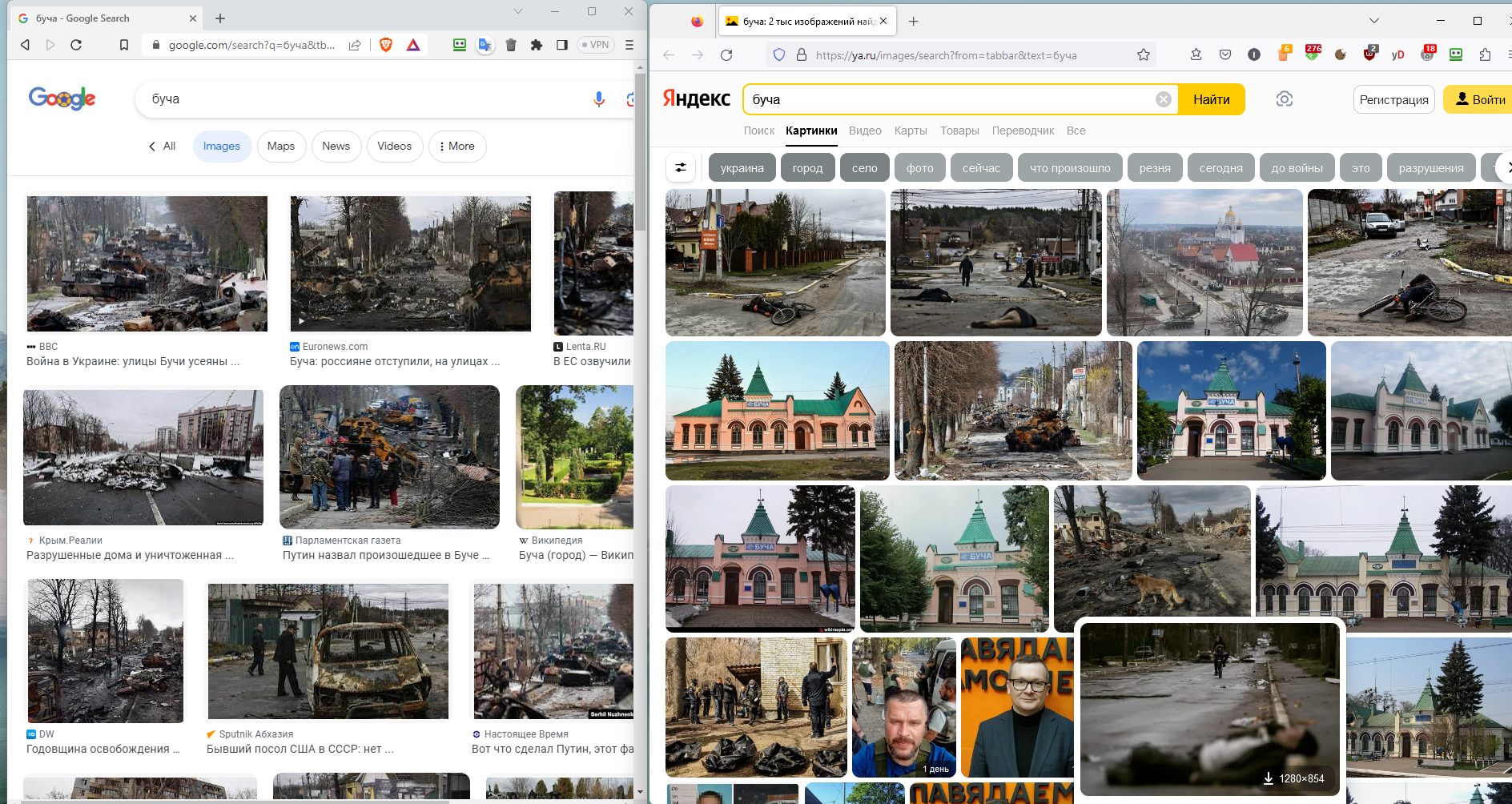1512x804 pixels.
Task: Select the Yandex 'Видео' tab
Action: coord(865,131)
